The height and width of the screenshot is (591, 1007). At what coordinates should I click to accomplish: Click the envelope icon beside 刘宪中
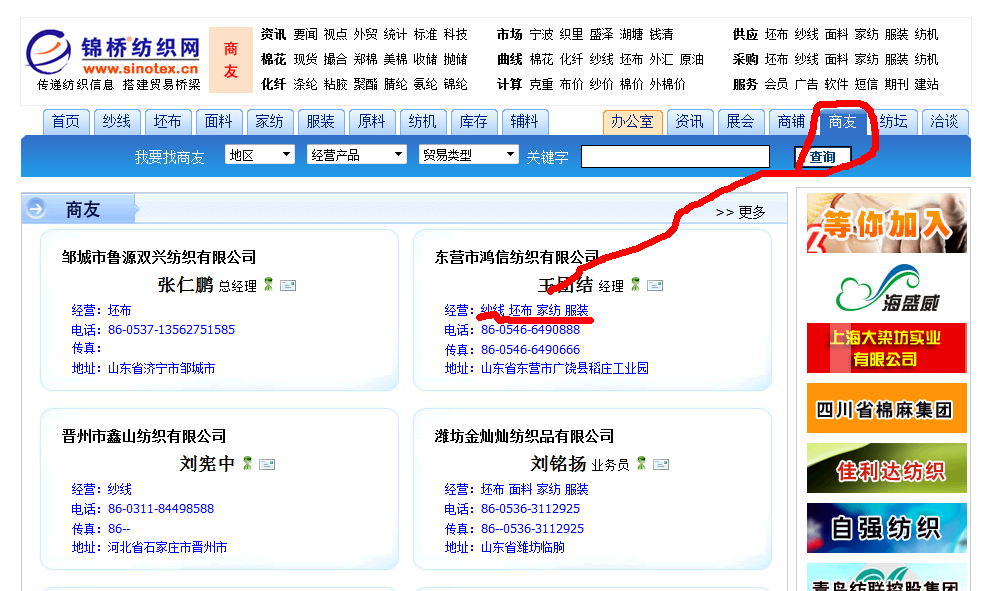[267, 465]
